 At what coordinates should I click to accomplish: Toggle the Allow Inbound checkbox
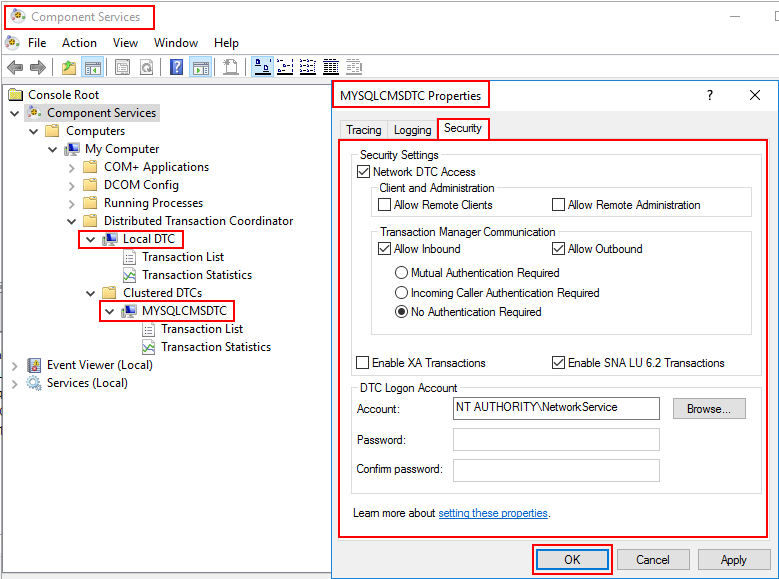(x=385, y=248)
